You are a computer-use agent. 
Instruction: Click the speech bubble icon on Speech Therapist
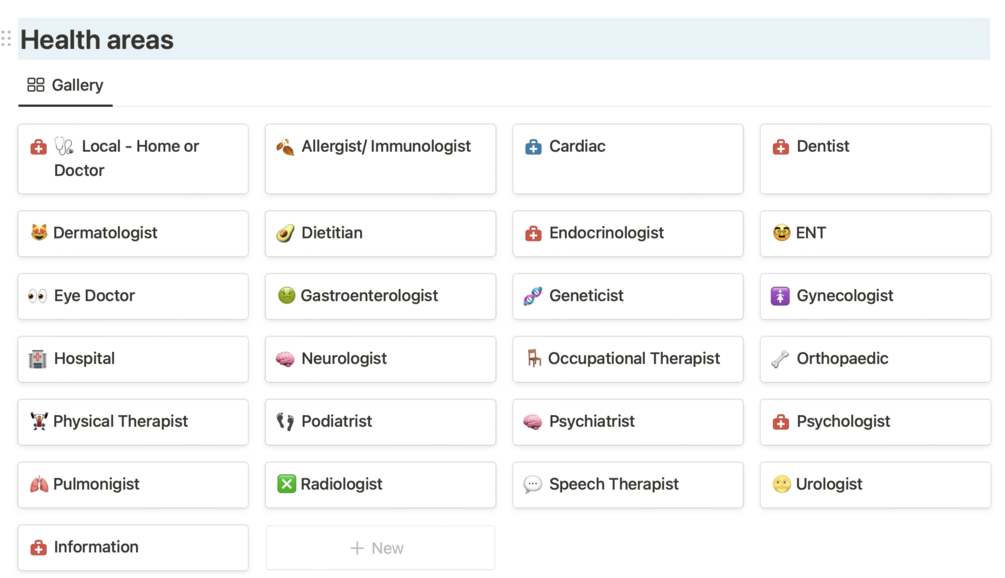(x=533, y=485)
